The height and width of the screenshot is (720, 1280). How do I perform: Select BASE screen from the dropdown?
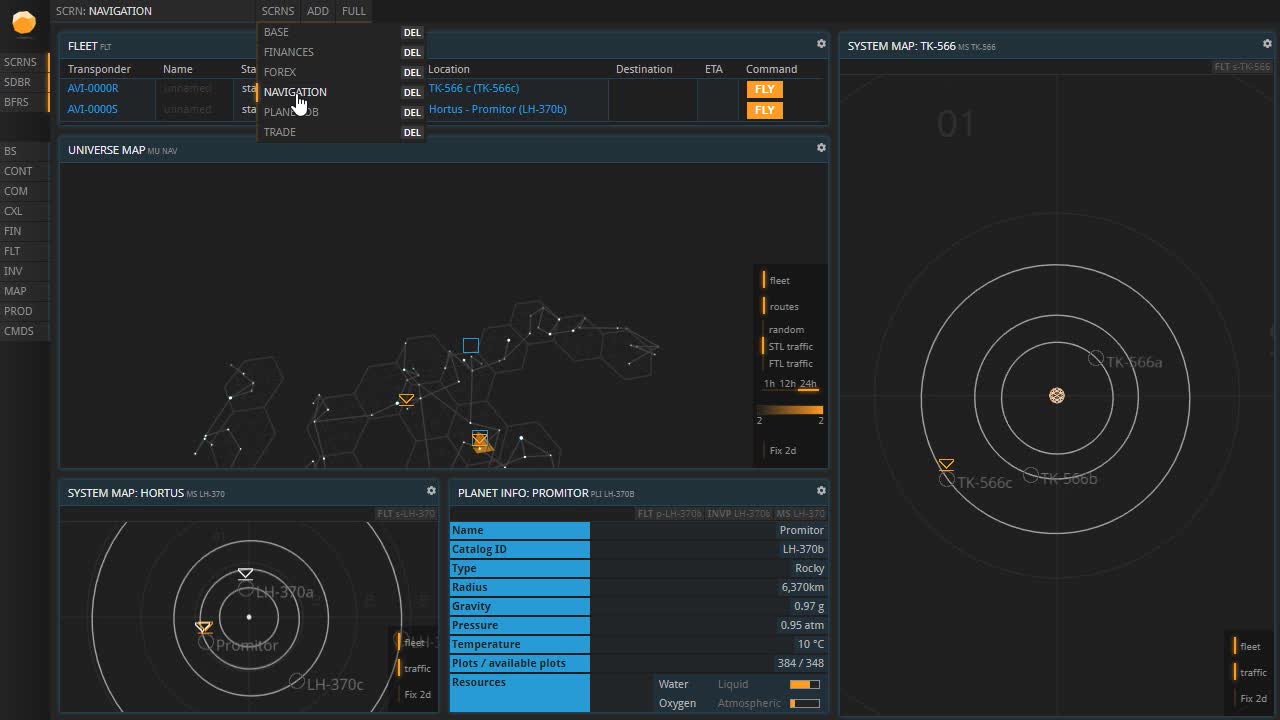click(x=276, y=32)
